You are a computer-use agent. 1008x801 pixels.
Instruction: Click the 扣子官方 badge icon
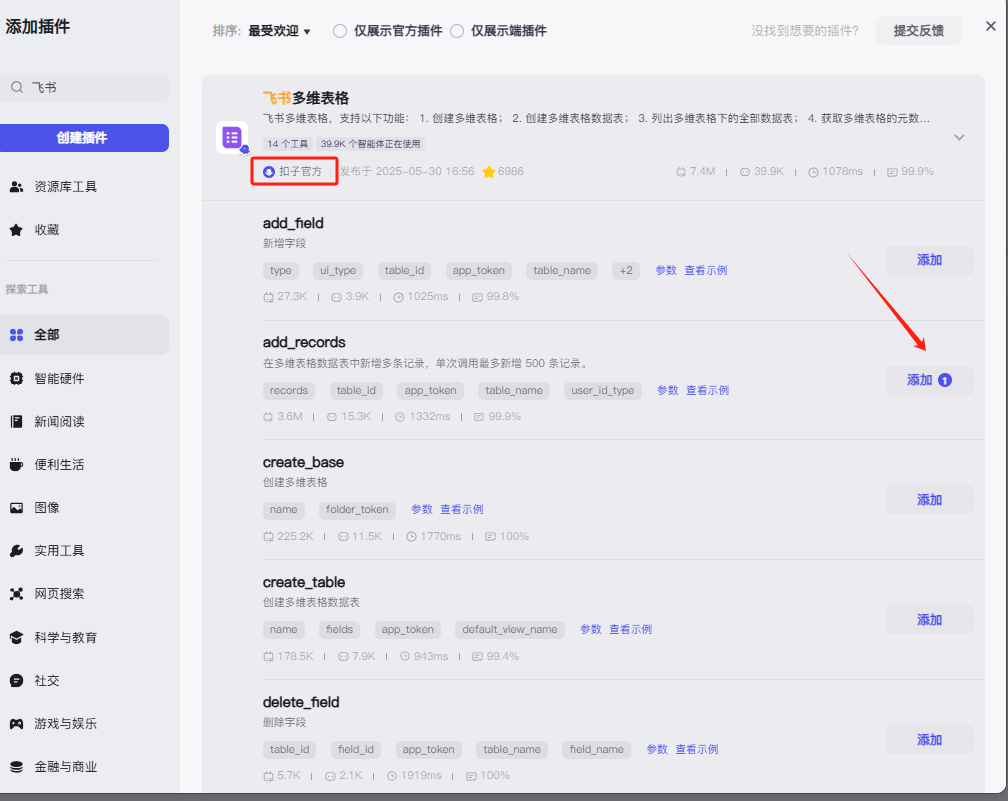click(269, 172)
